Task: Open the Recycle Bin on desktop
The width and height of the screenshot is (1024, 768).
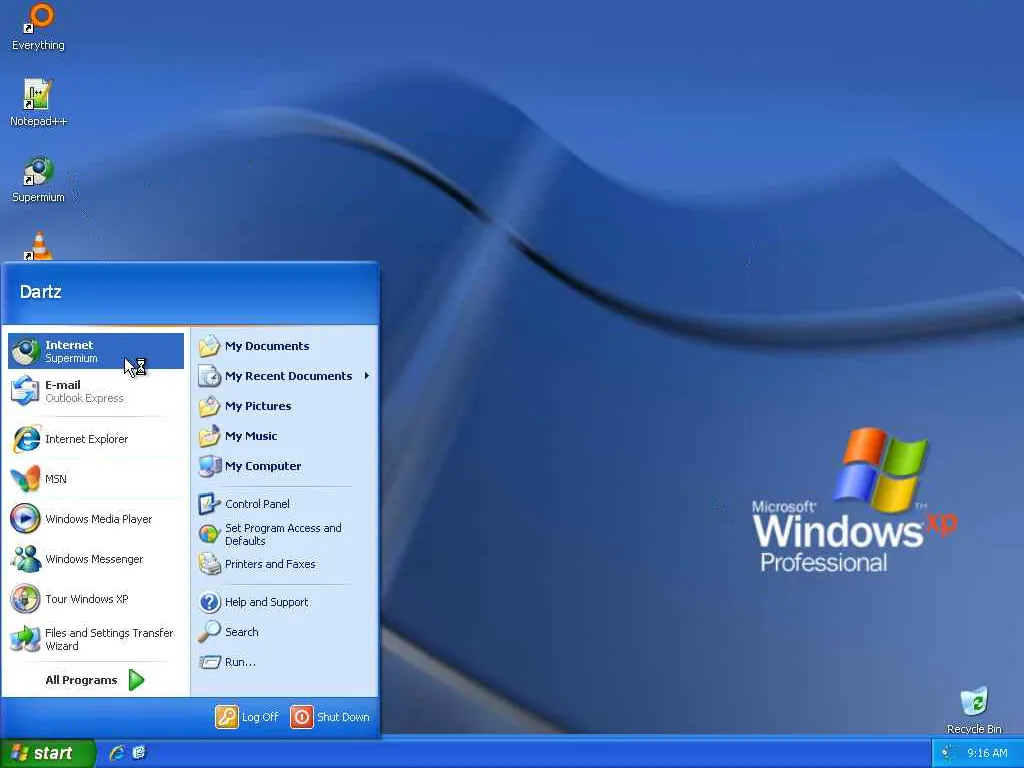Action: [x=974, y=711]
